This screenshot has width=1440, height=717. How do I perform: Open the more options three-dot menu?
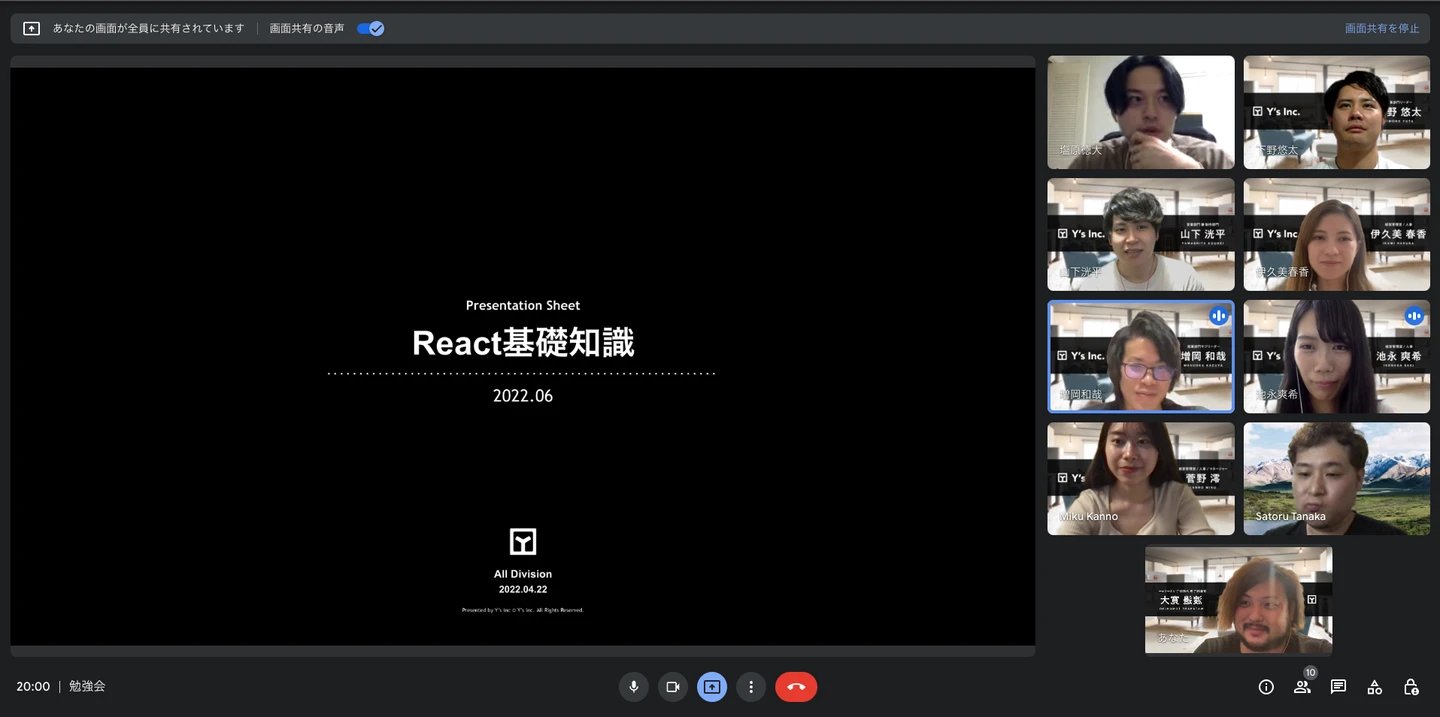751,687
